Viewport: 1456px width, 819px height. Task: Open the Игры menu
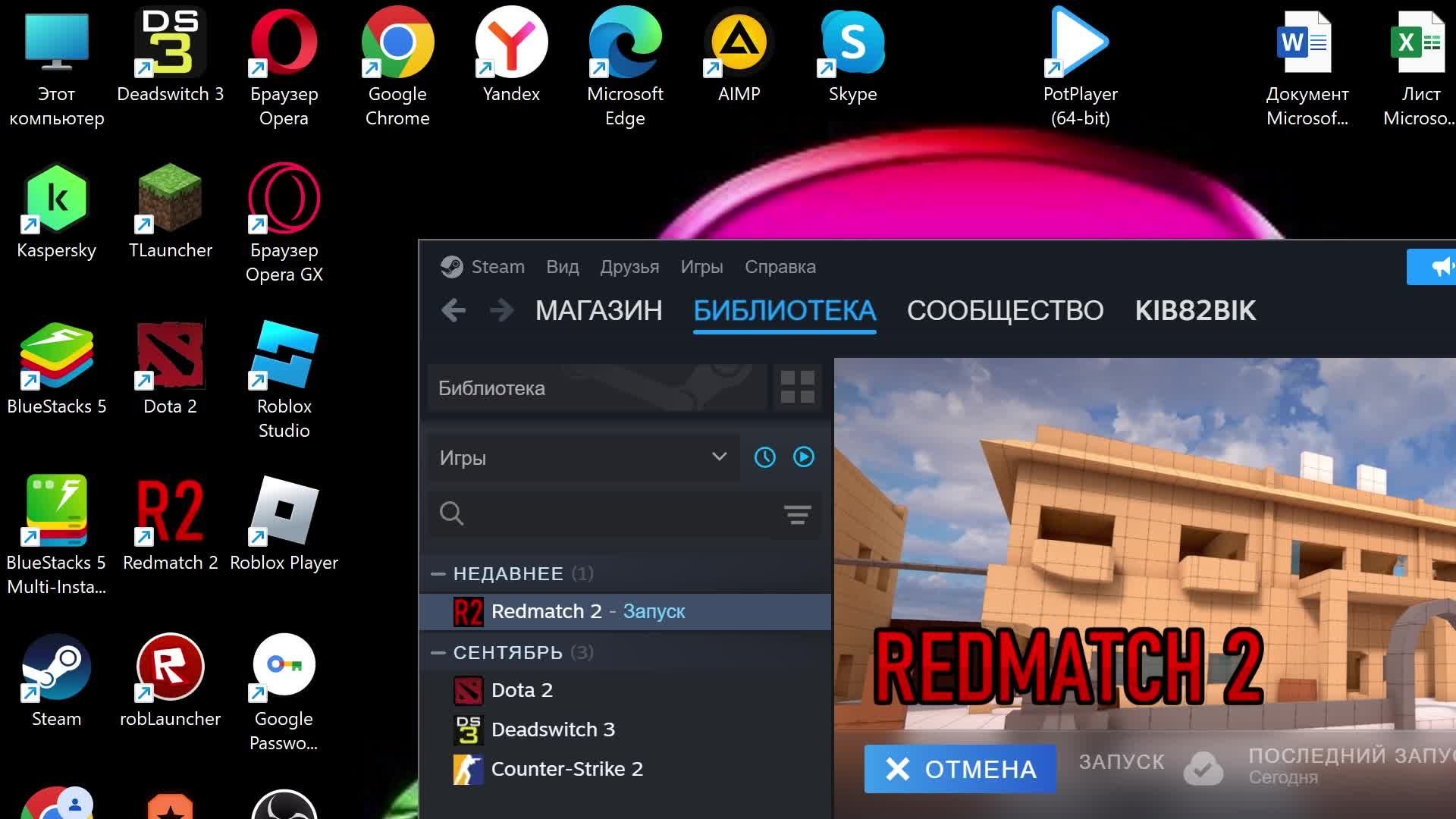coord(701,267)
